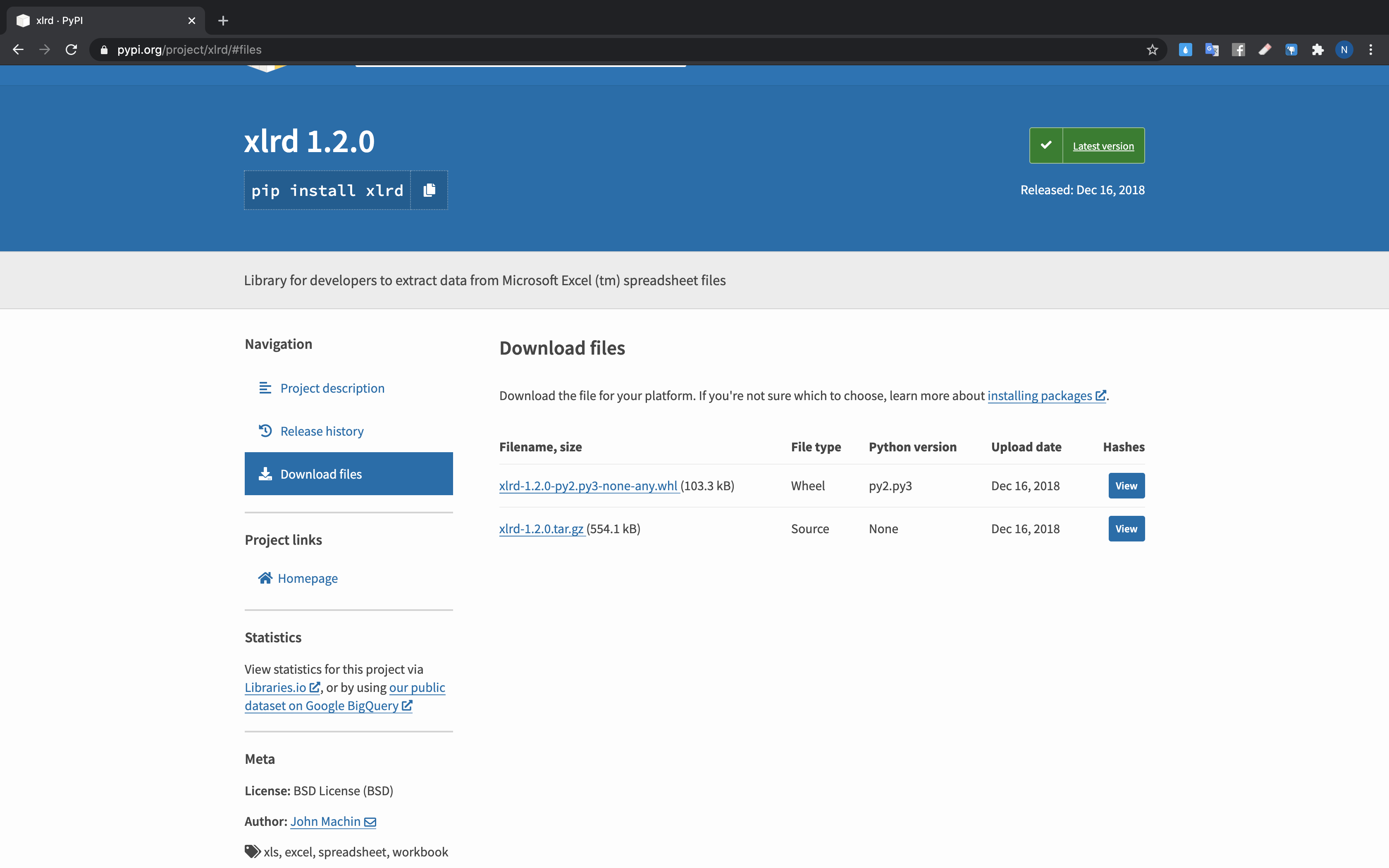Click the address bar URL
This screenshot has width=1389, height=868.
189,50
